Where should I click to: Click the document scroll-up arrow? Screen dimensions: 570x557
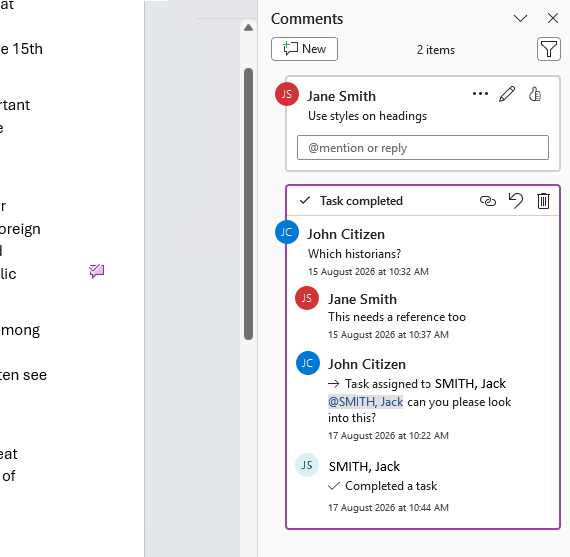tap(248, 28)
